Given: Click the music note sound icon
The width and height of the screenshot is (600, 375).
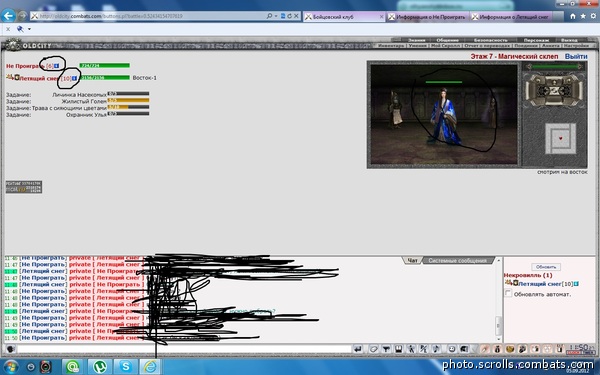Looking at the screenshot, I should tap(436, 349).
